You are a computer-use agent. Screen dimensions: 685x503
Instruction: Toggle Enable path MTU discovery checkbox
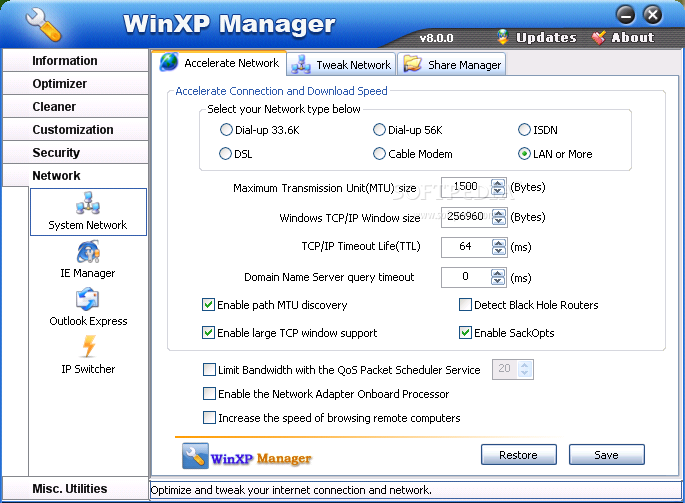pyautogui.click(x=208, y=305)
